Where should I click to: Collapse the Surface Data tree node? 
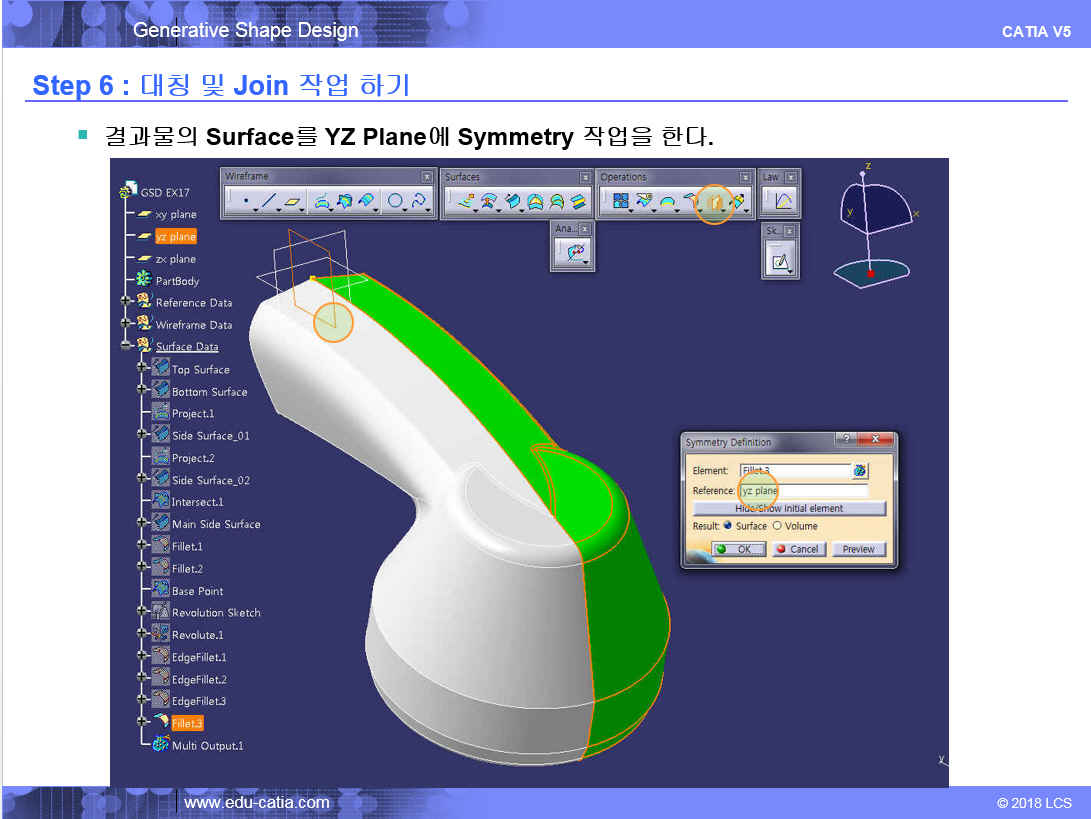[127, 346]
